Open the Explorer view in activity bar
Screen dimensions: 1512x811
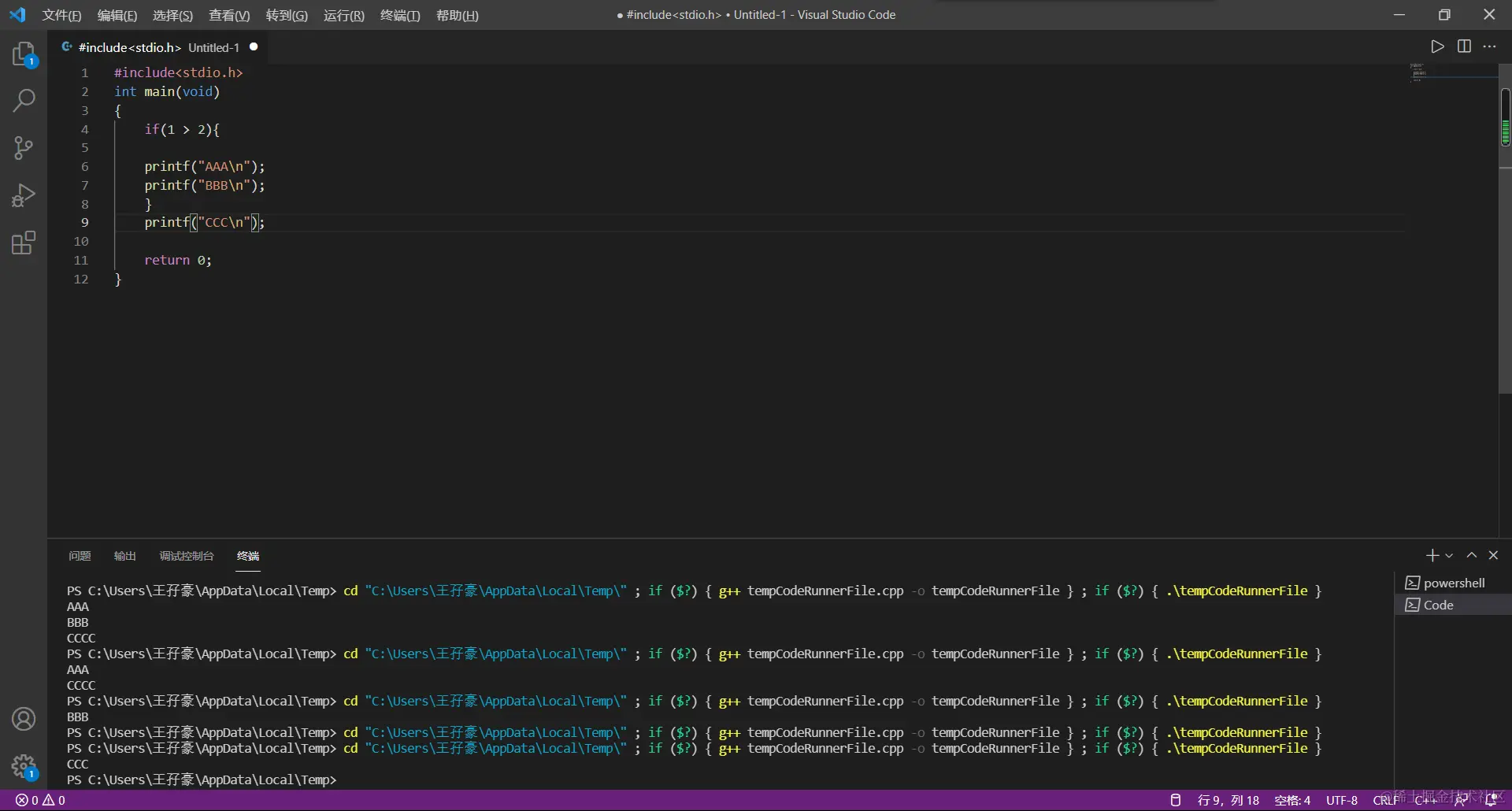[x=24, y=54]
